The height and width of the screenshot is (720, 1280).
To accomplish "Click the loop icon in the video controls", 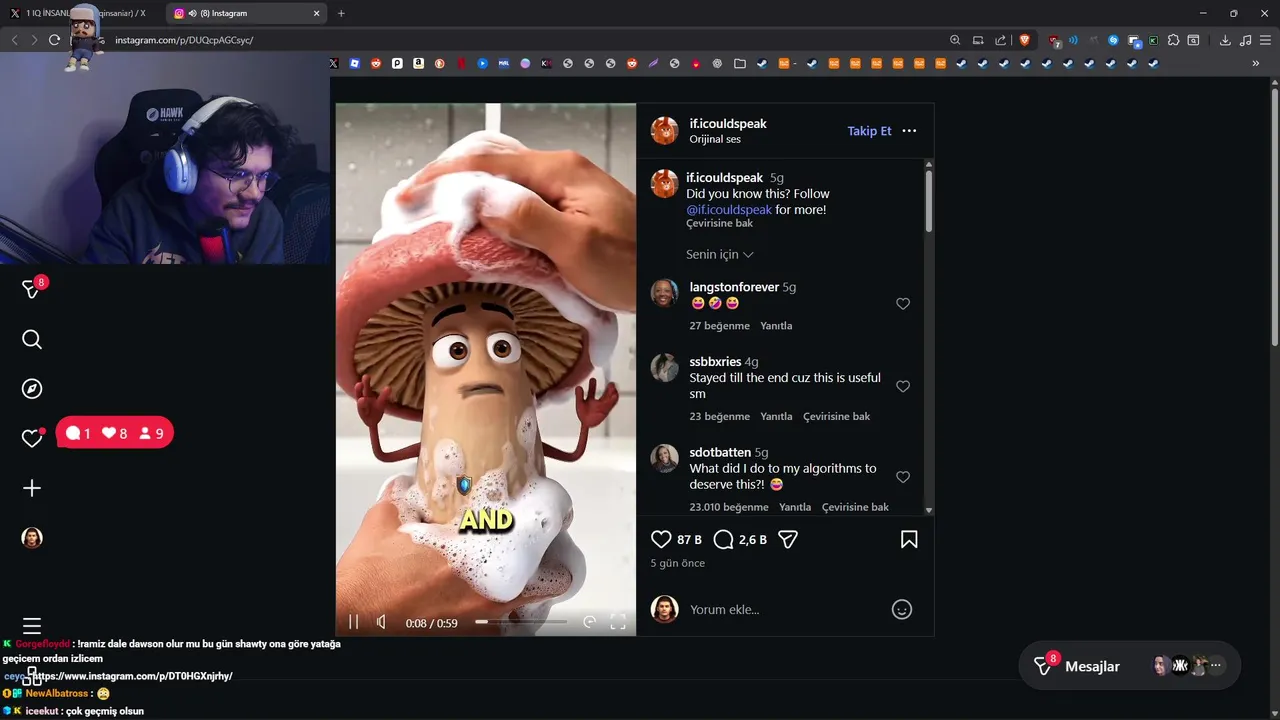I will coord(589,622).
